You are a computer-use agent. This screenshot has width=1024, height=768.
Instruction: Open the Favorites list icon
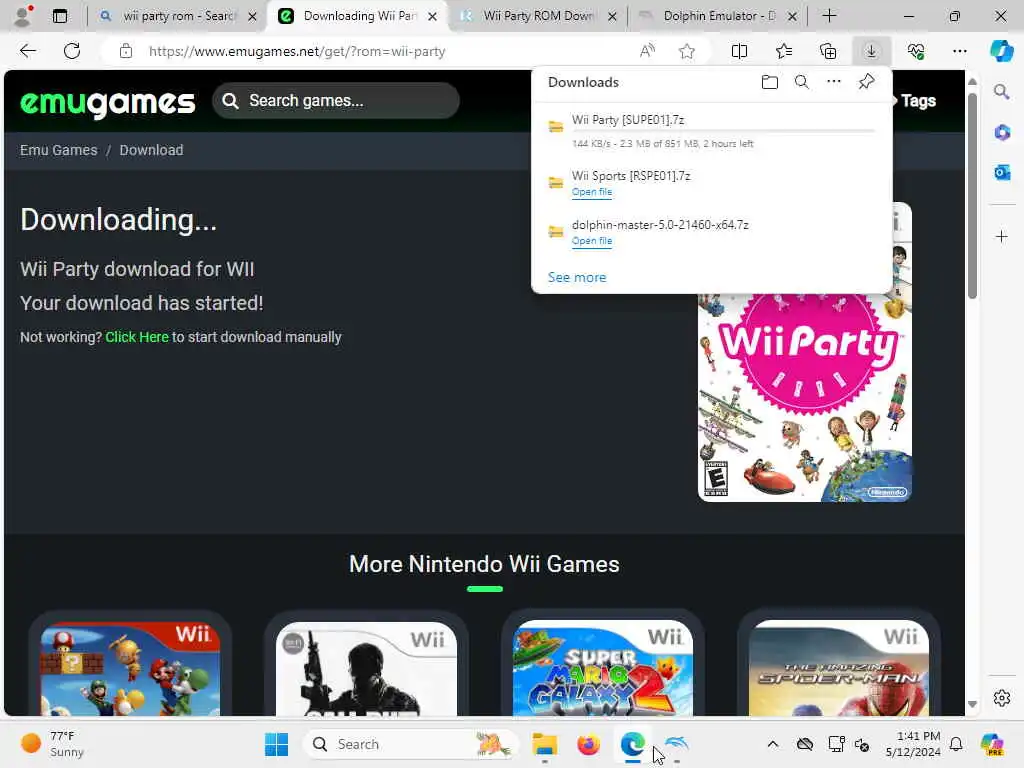784,51
